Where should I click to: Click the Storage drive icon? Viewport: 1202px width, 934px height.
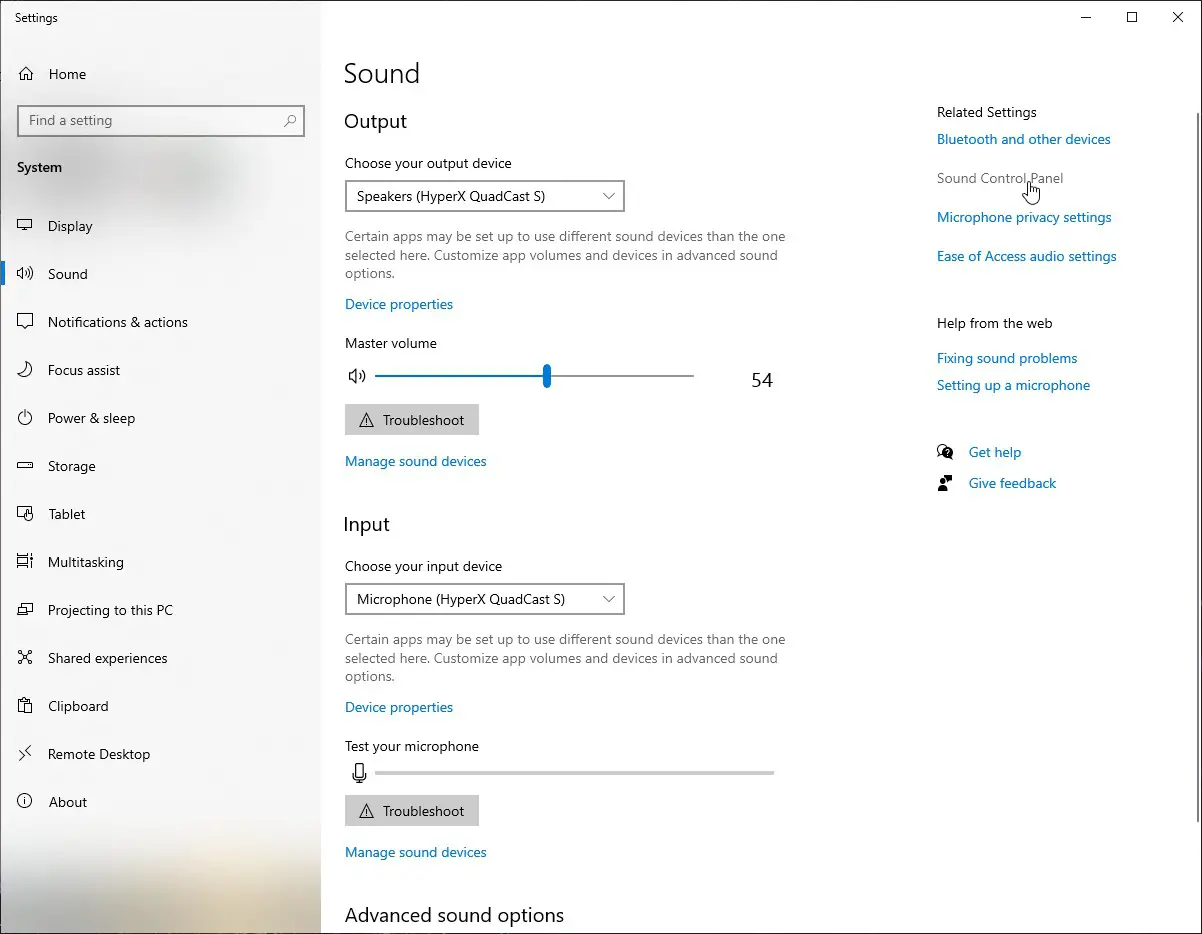click(x=26, y=466)
